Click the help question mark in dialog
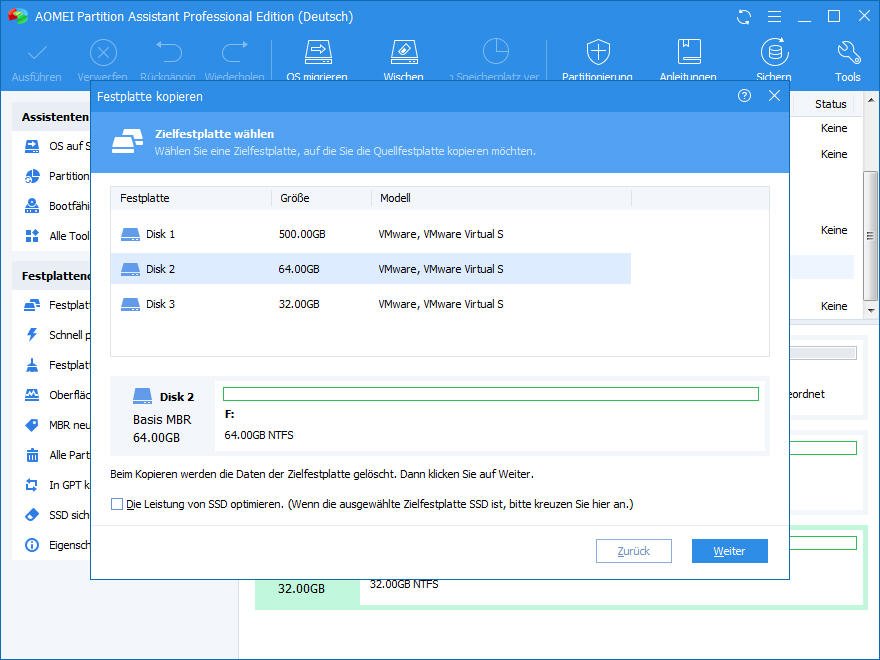The image size is (880, 660). [x=744, y=96]
